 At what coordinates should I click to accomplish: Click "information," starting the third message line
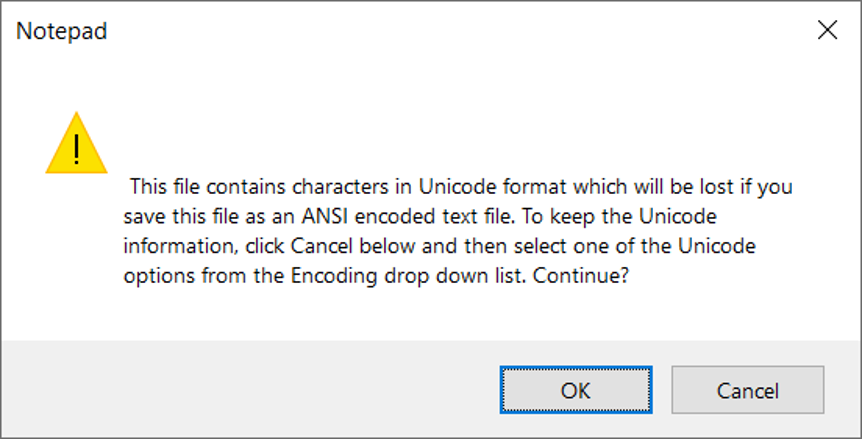coord(181,246)
